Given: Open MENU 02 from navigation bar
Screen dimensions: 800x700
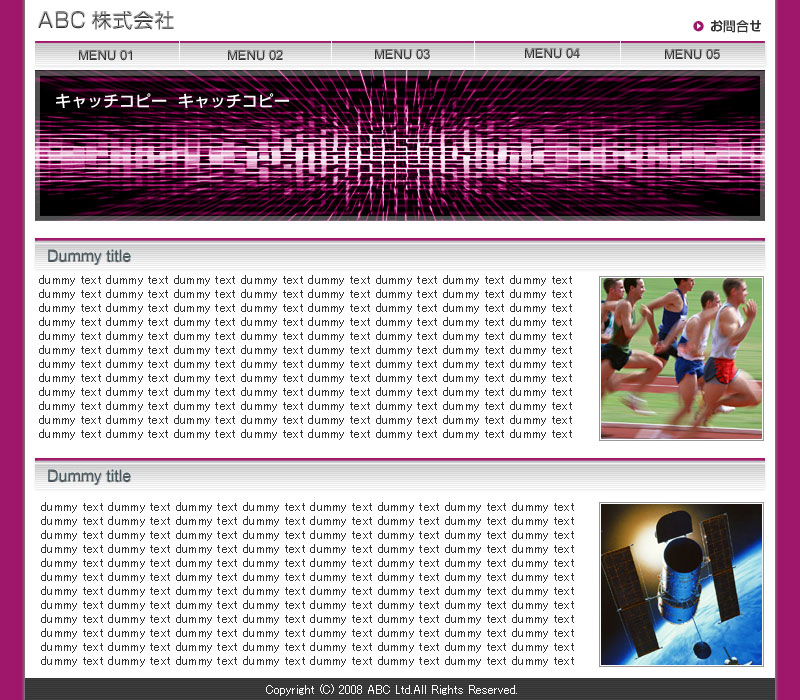Looking at the screenshot, I should (255, 55).
